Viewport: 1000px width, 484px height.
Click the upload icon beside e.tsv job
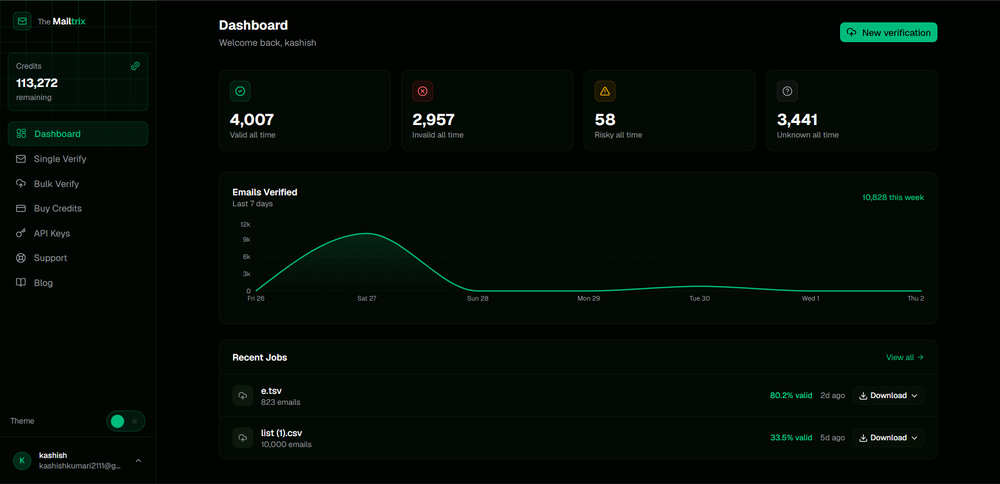(x=243, y=395)
